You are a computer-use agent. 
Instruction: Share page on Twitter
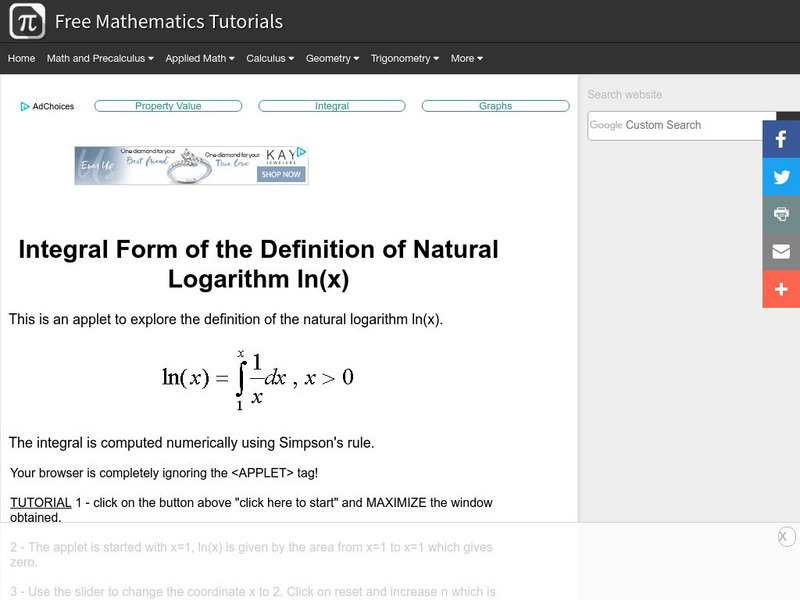coord(781,176)
